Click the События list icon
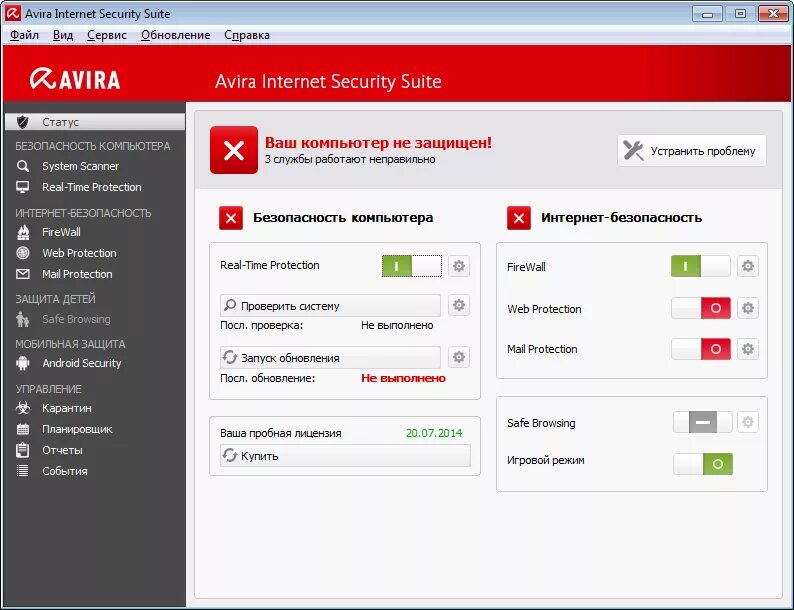Viewport: 794px width, 610px height. pos(22,471)
